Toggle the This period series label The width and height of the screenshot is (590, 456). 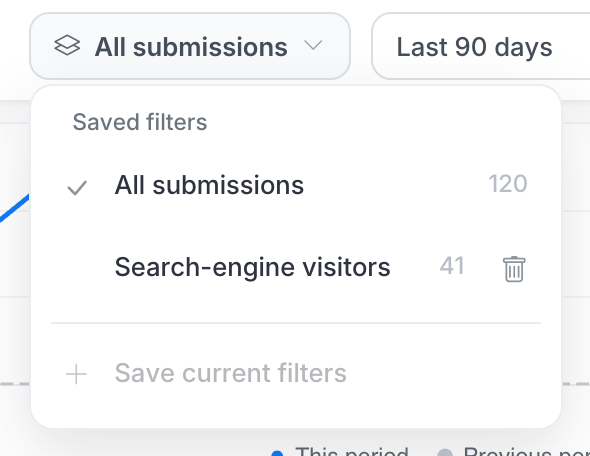351,451
